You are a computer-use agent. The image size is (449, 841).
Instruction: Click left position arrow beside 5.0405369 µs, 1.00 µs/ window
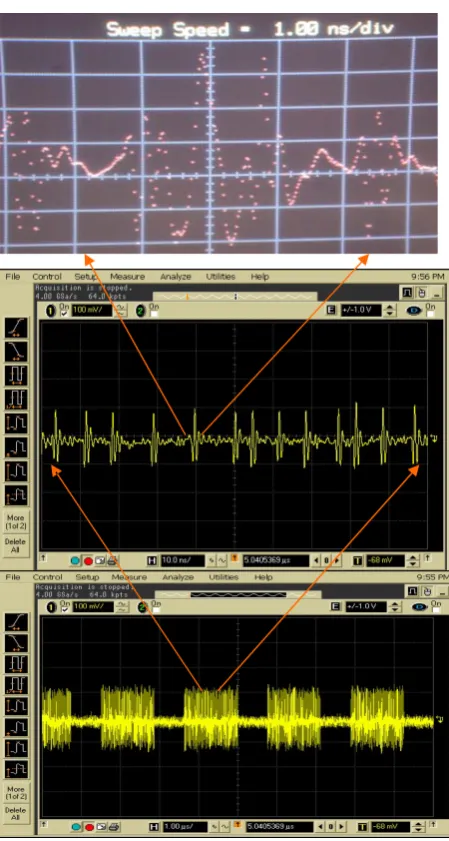[321, 827]
